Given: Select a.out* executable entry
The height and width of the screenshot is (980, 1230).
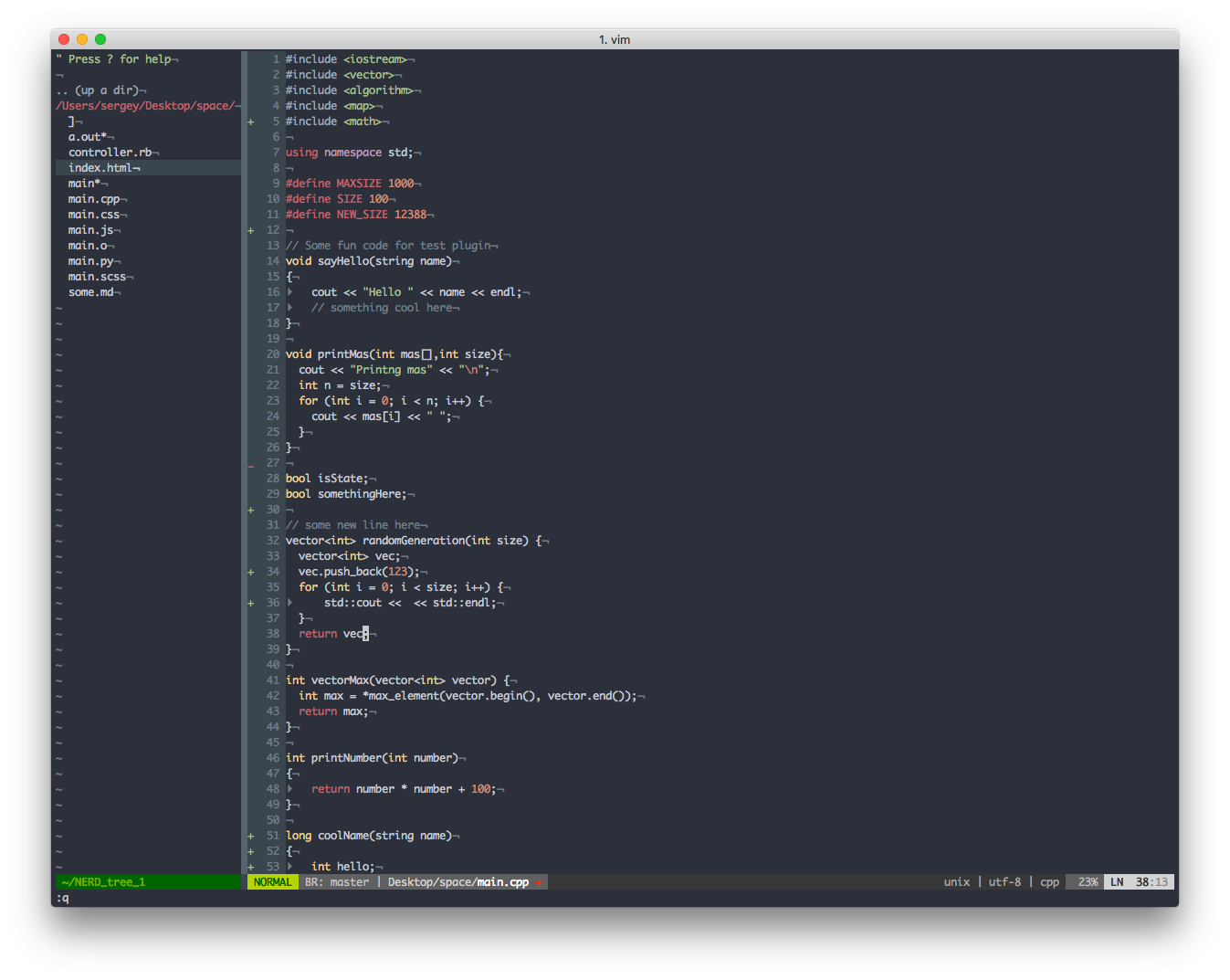Looking at the screenshot, I should click(88, 137).
